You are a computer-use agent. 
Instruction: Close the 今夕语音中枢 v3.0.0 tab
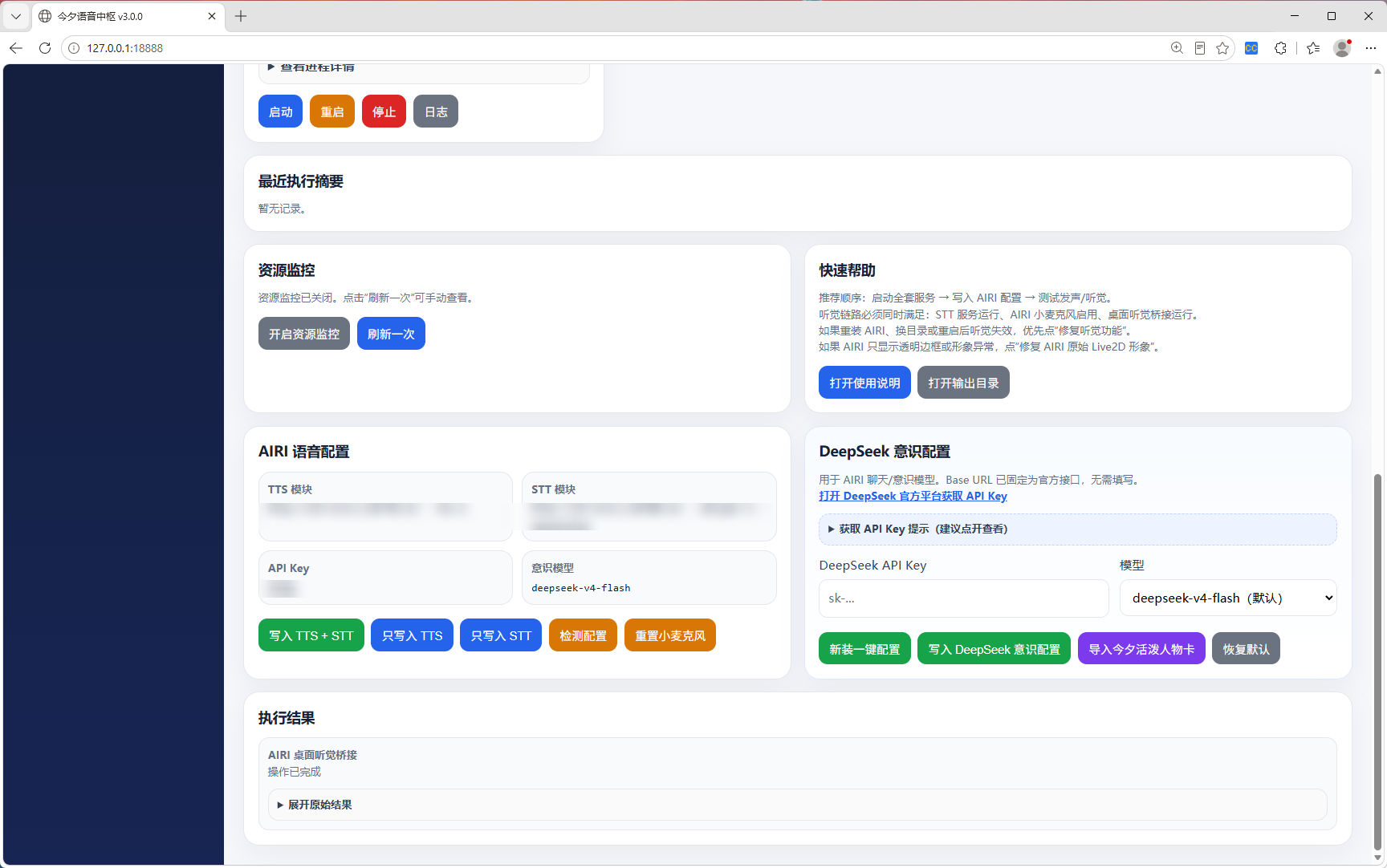pos(212,16)
